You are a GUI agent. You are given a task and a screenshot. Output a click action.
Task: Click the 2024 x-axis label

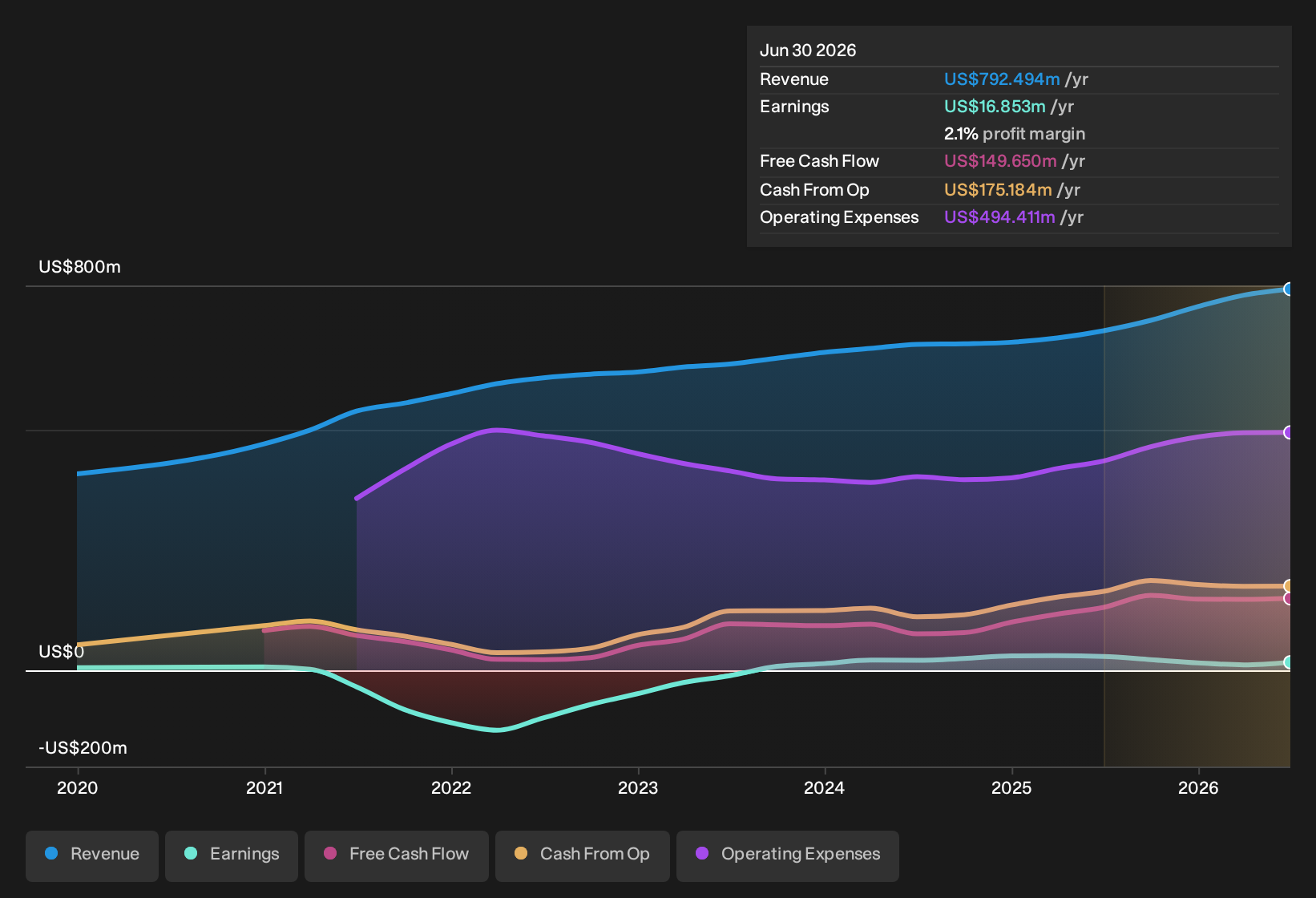tap(825, 788)
